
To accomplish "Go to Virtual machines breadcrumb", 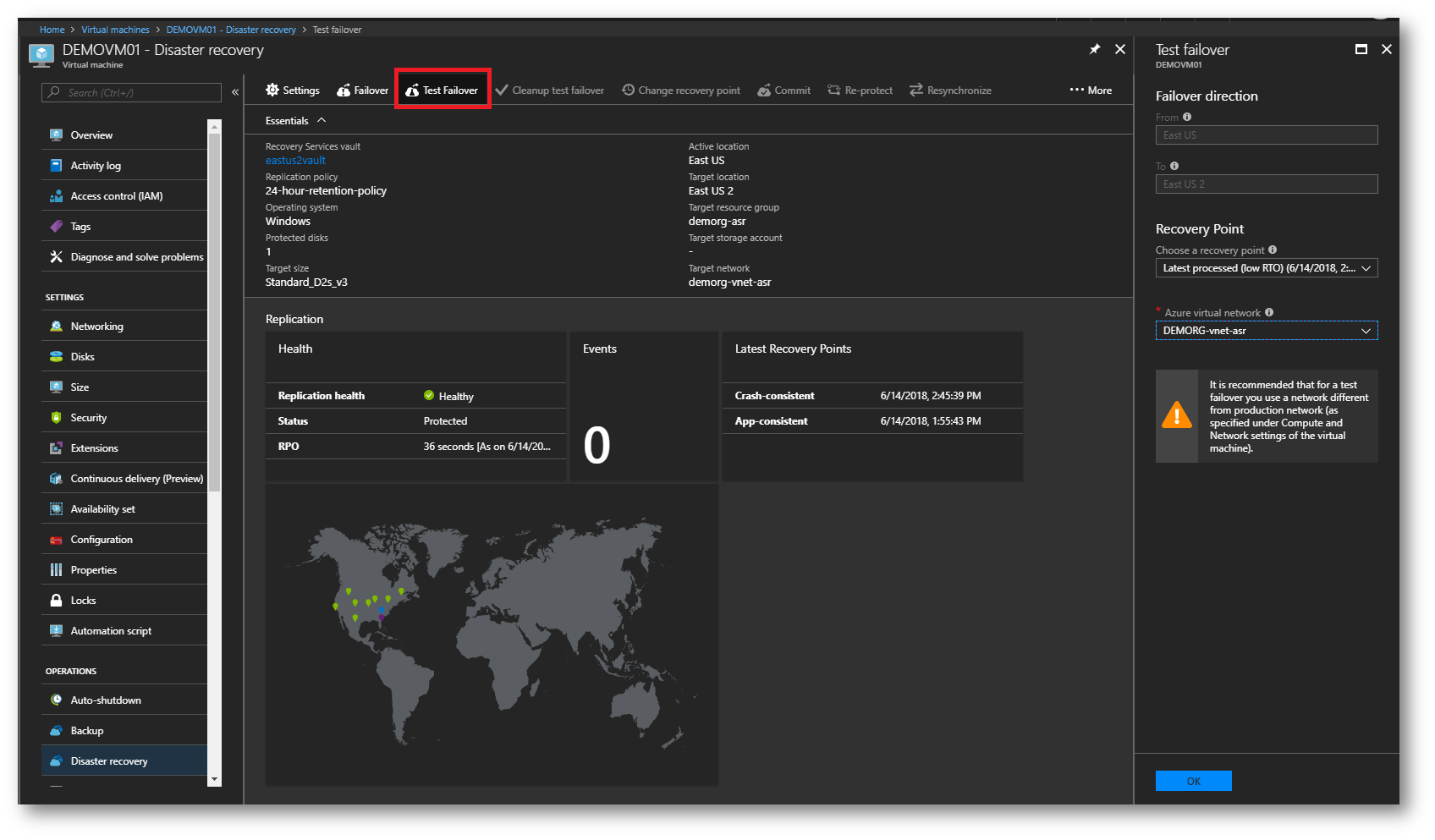I will coord(115,30).
